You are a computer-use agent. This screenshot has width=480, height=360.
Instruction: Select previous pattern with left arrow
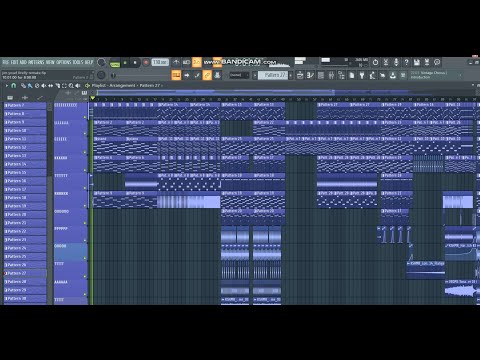click(x=255, y=76)
